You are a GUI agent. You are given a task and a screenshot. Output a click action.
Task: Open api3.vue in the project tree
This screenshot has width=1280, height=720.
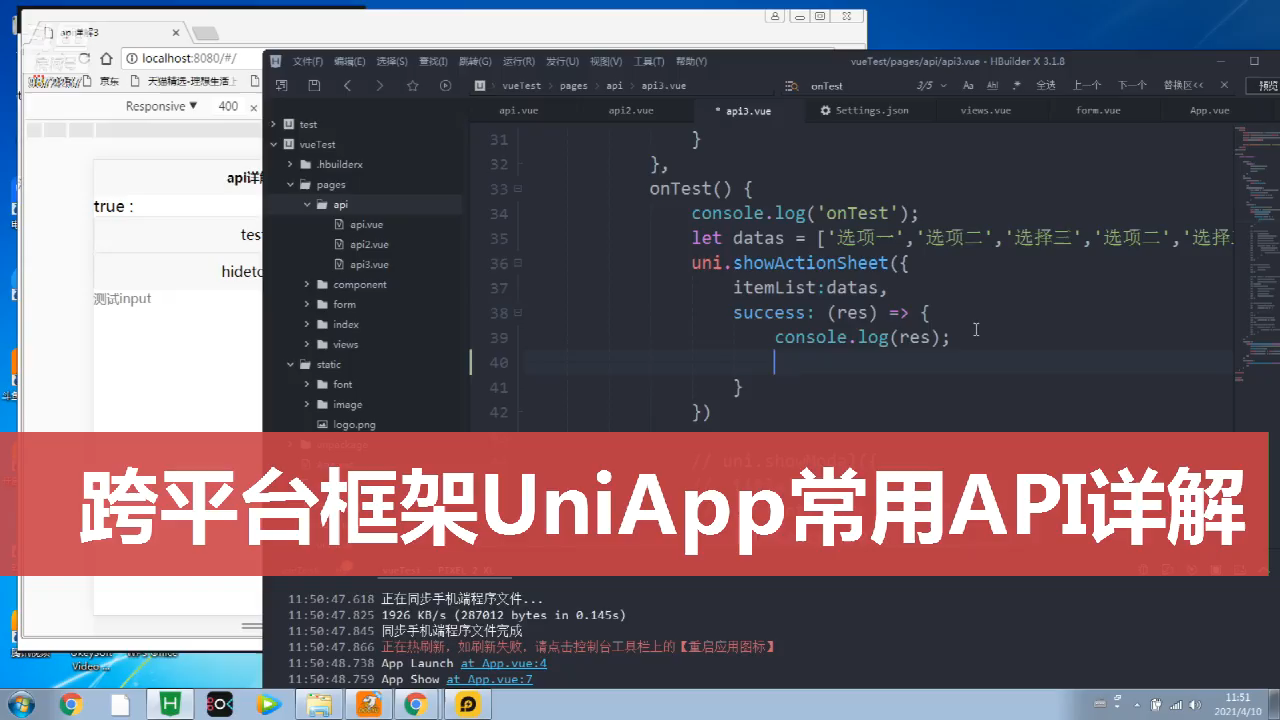pyautogui.click(x=369, y=264)
